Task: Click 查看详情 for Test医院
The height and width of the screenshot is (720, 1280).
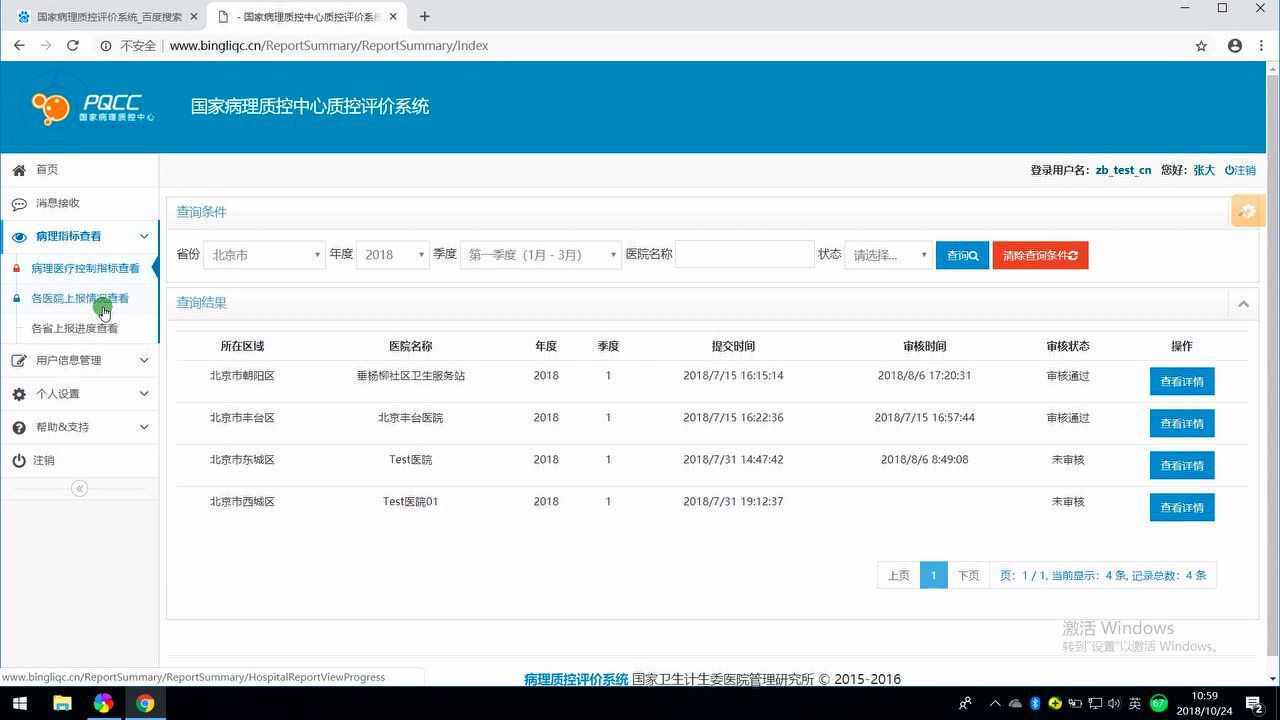Action: pyautogui.click(x=1182, y=465)
